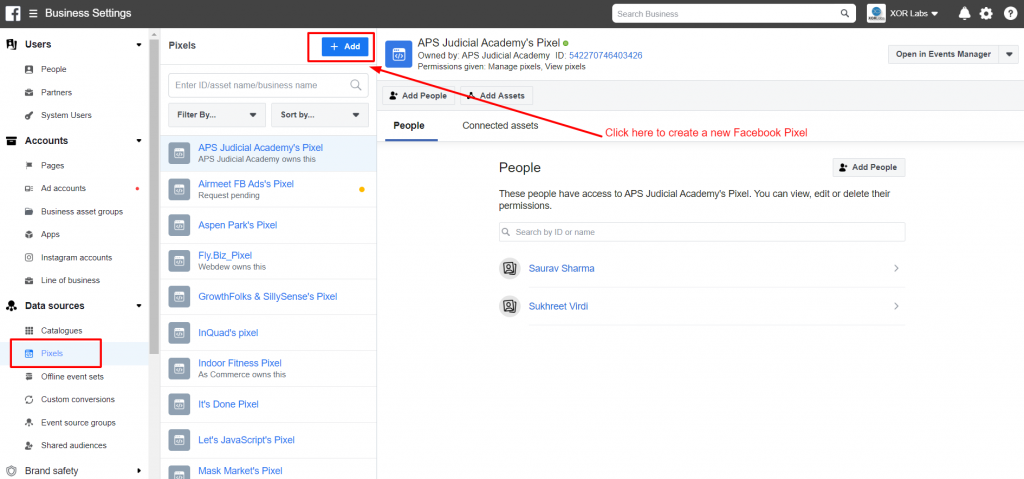Image resolution: width=1024 pixels, height=479 pixels.
Task: Click the Brand safety shield icon
Action: coord(11,471)
